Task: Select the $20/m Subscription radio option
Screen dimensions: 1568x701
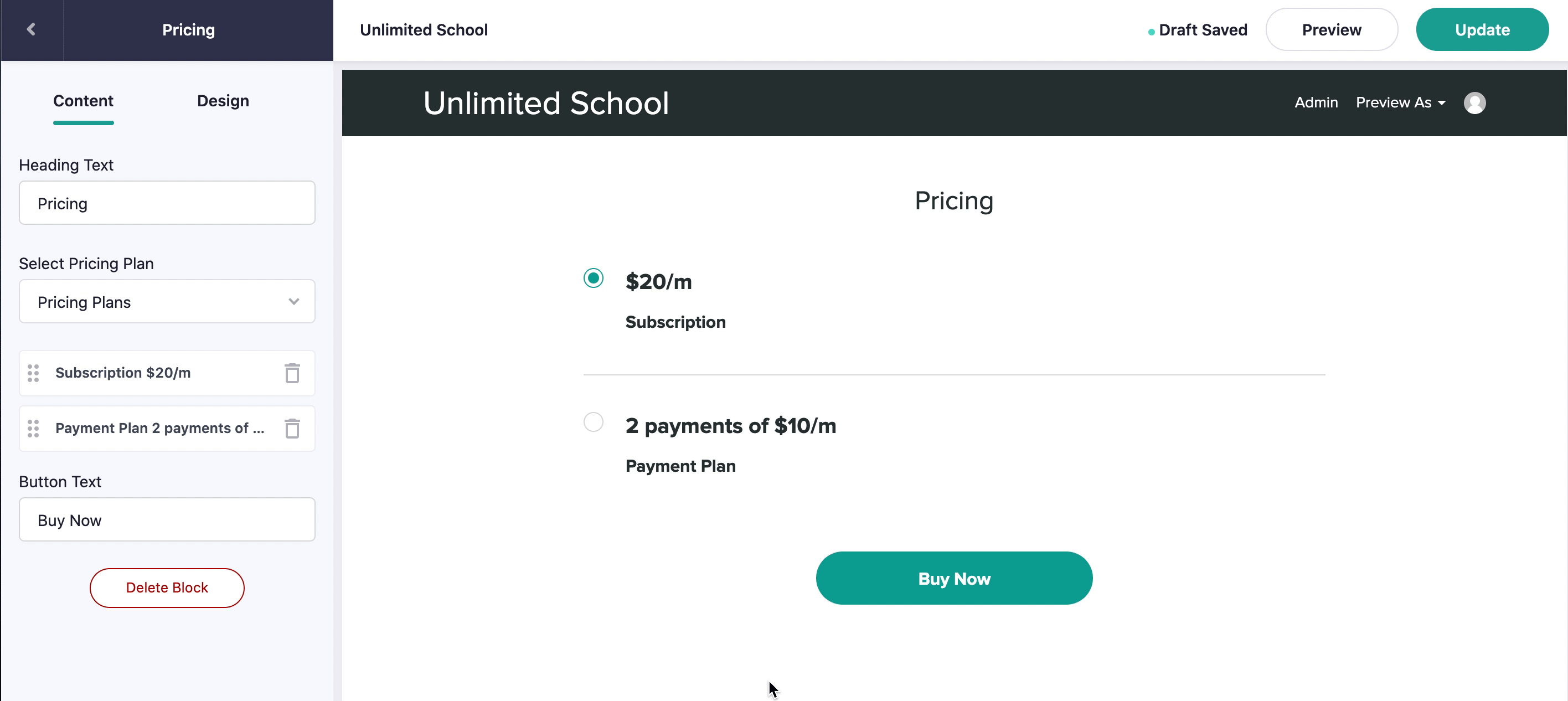Action: [593, 278]
